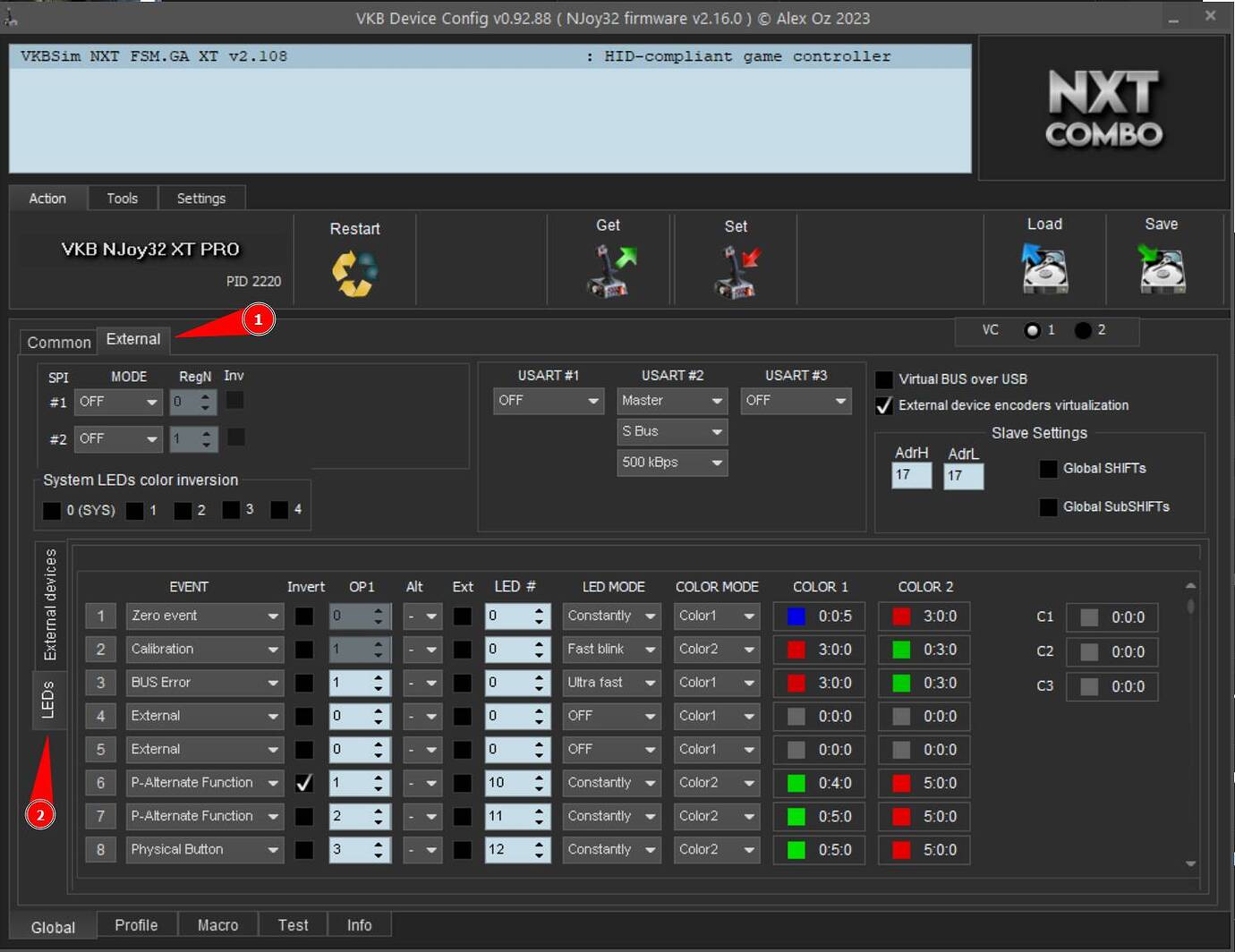Open the External devices sidebar panel
The image size is (1235, 952).
coord(50,604)
